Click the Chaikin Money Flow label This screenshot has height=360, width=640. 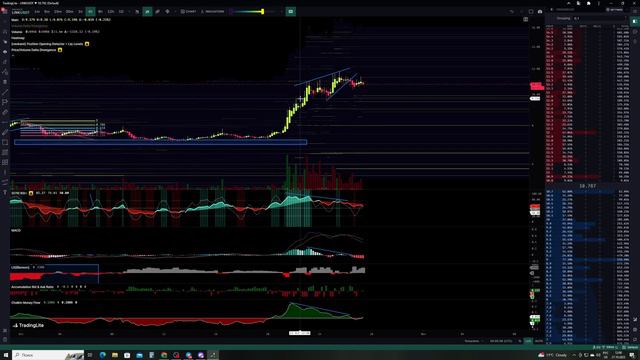coord(26,303)
